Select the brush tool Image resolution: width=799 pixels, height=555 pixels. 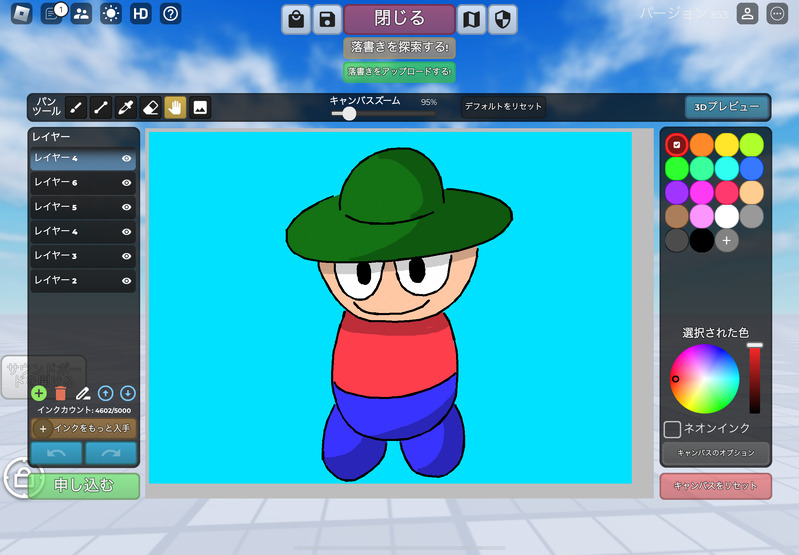click(x=76, y=108)
